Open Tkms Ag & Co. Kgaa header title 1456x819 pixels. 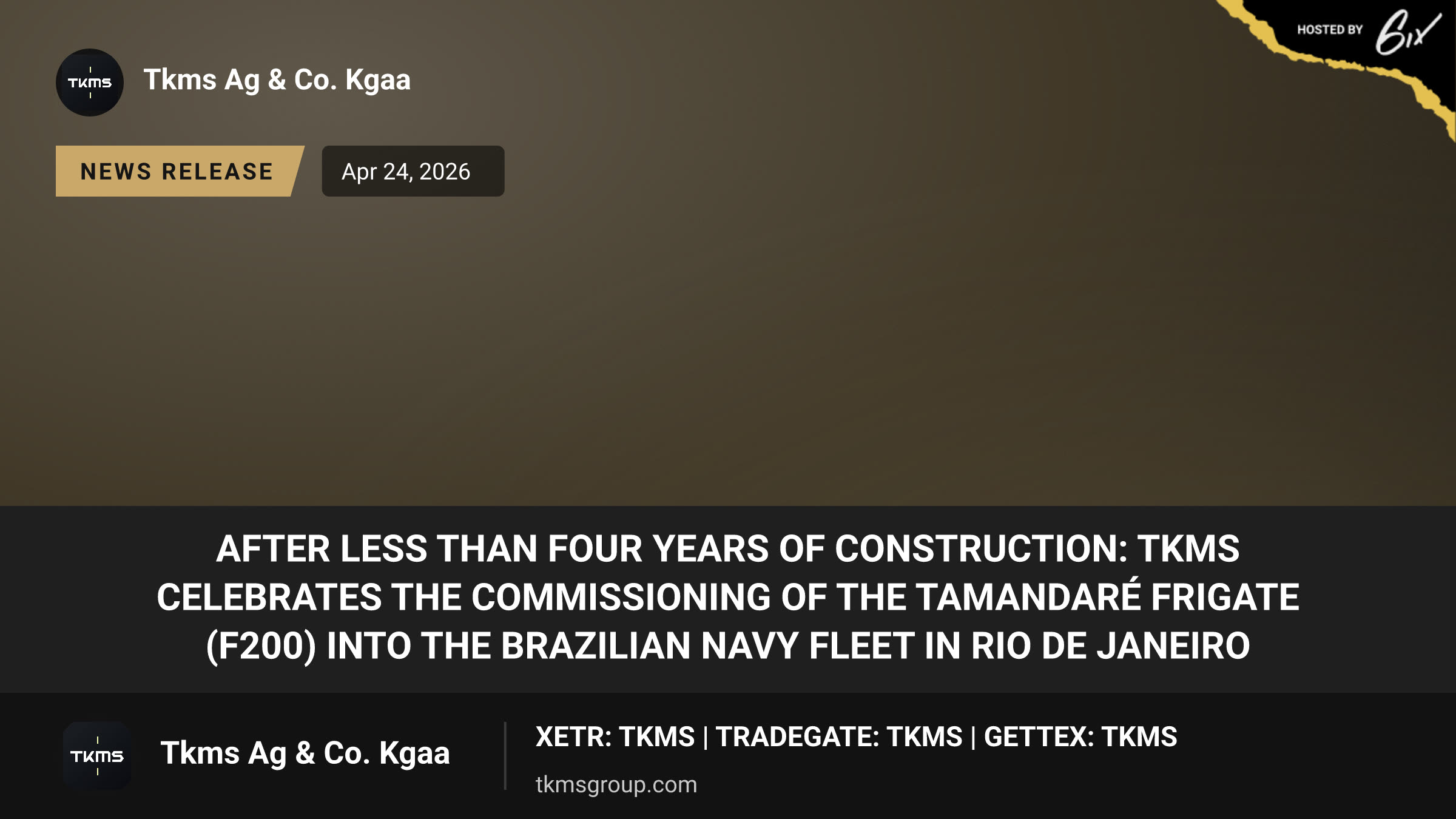coord(277,80)
